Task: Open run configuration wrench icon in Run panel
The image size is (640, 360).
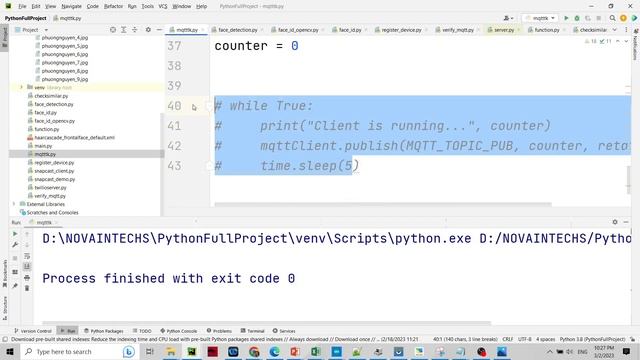Action: point(15,244)
